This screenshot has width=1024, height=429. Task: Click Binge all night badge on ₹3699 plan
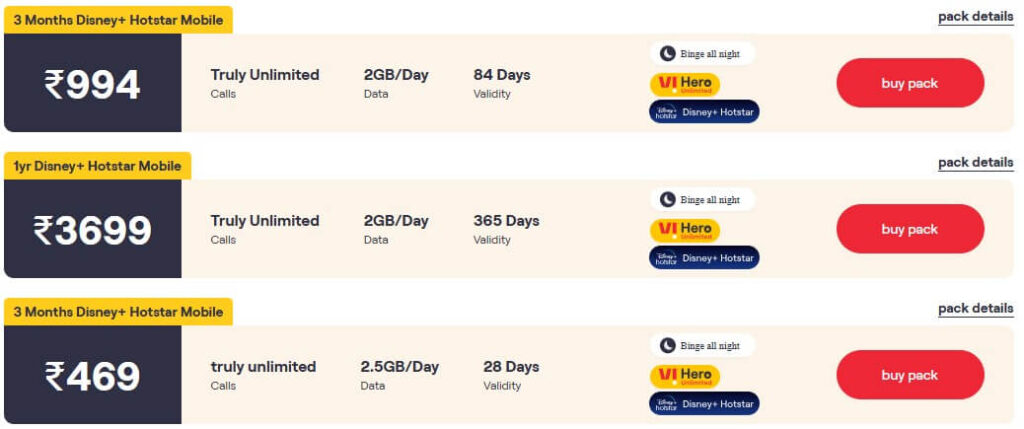(702, 200)
